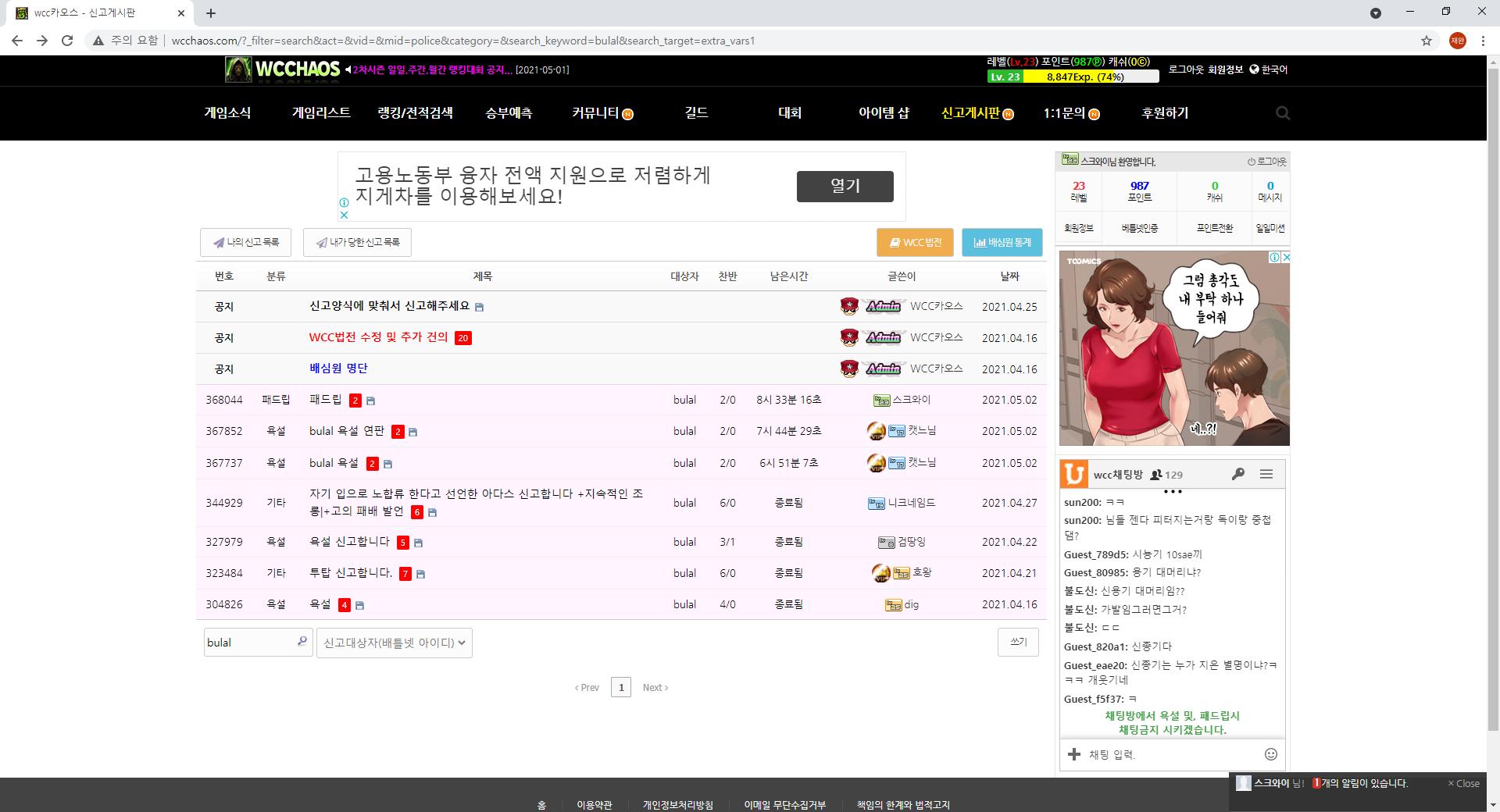This screenshot has width=1500, height=812.
Task: Click the chat participants count 129
Action: (x=1166, y=475)
